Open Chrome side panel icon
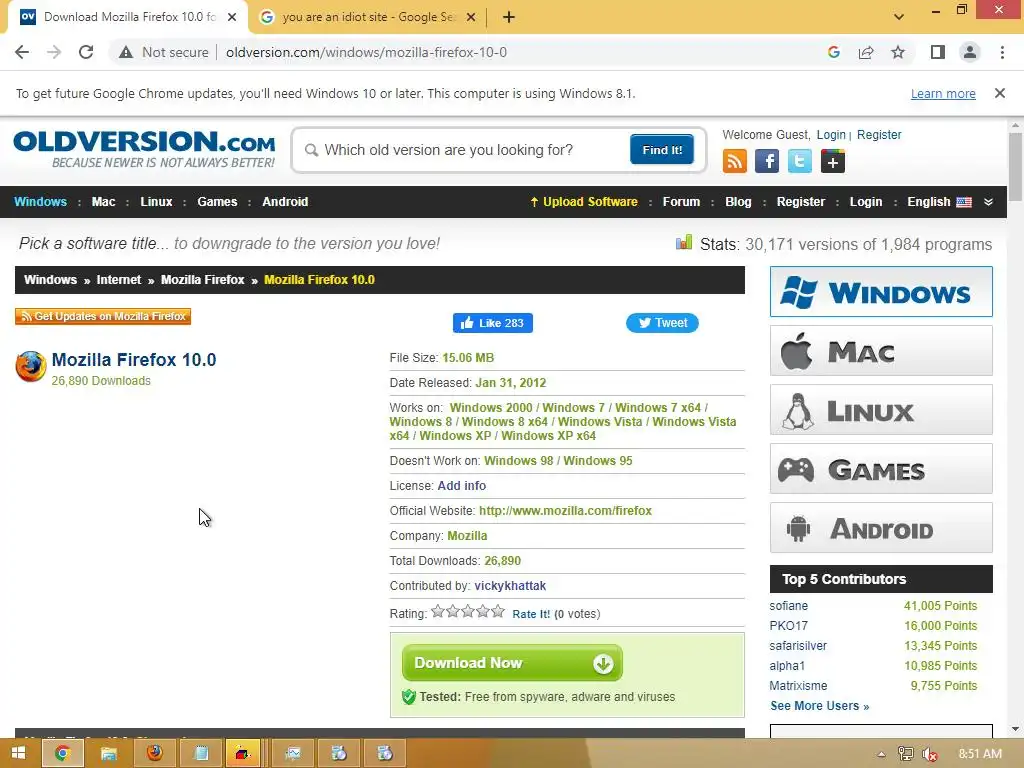The height and width of the screenshot is (768, 1024). pos(938,52)
